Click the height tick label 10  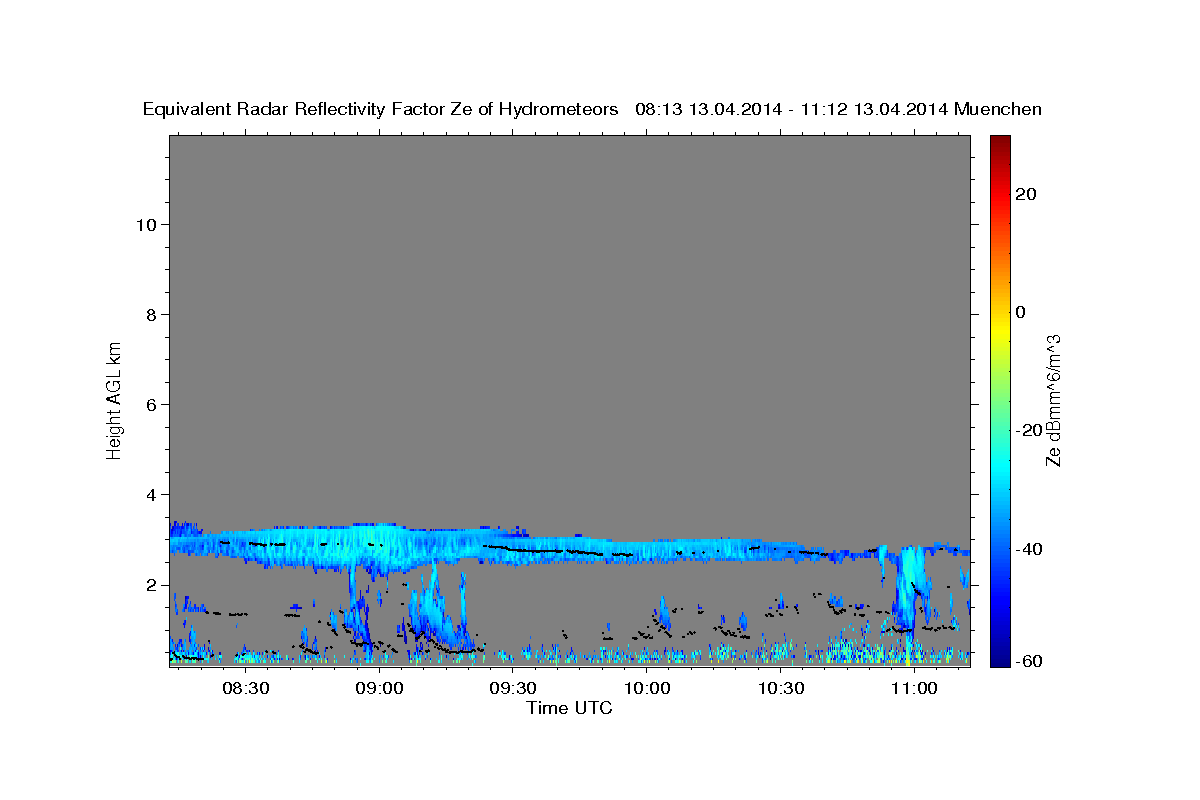click(145, 224)
